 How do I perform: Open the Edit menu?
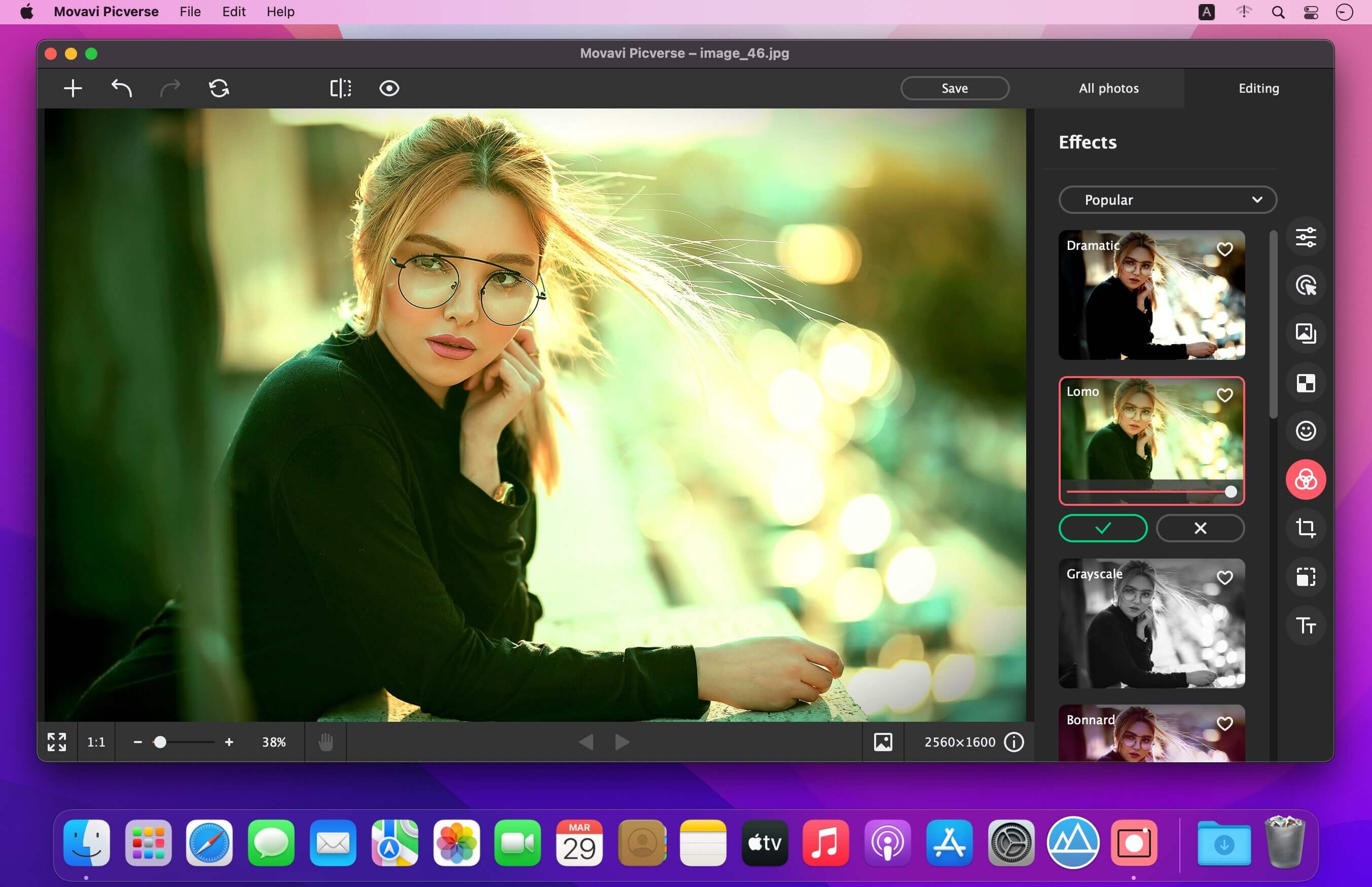click(234, 12)
